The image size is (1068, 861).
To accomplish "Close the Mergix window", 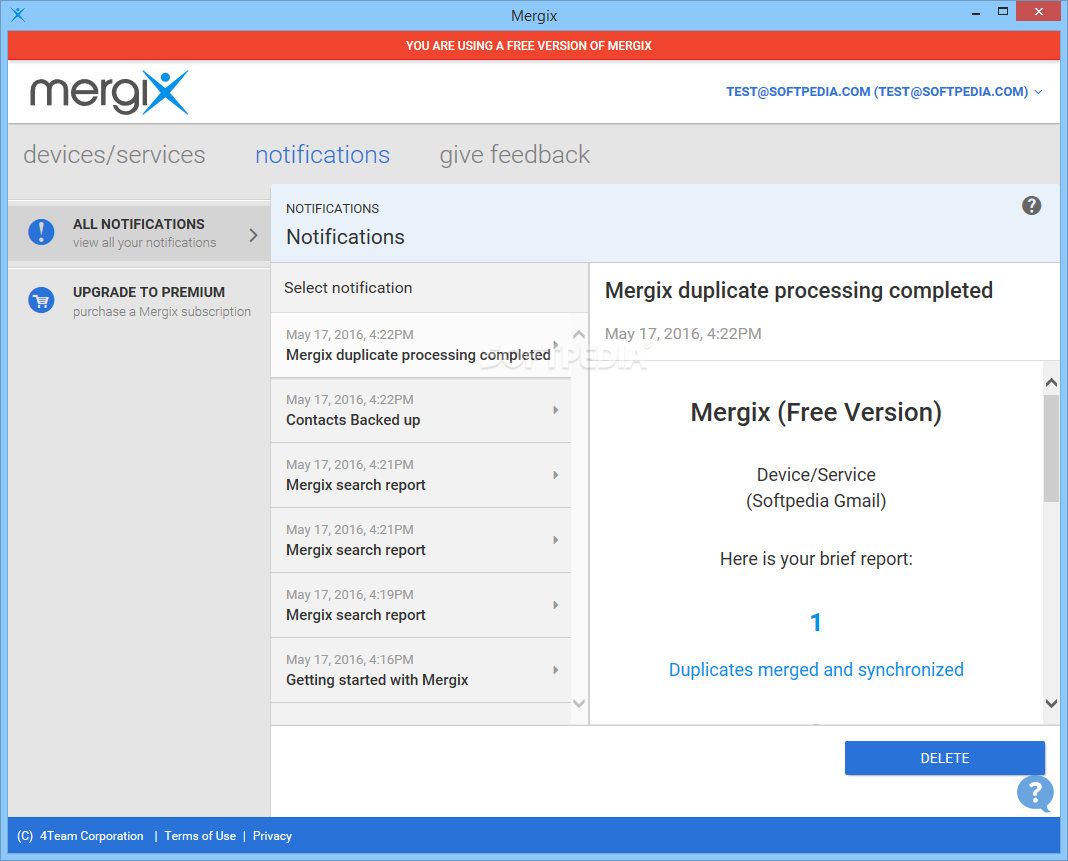I will click(1039, 12).
